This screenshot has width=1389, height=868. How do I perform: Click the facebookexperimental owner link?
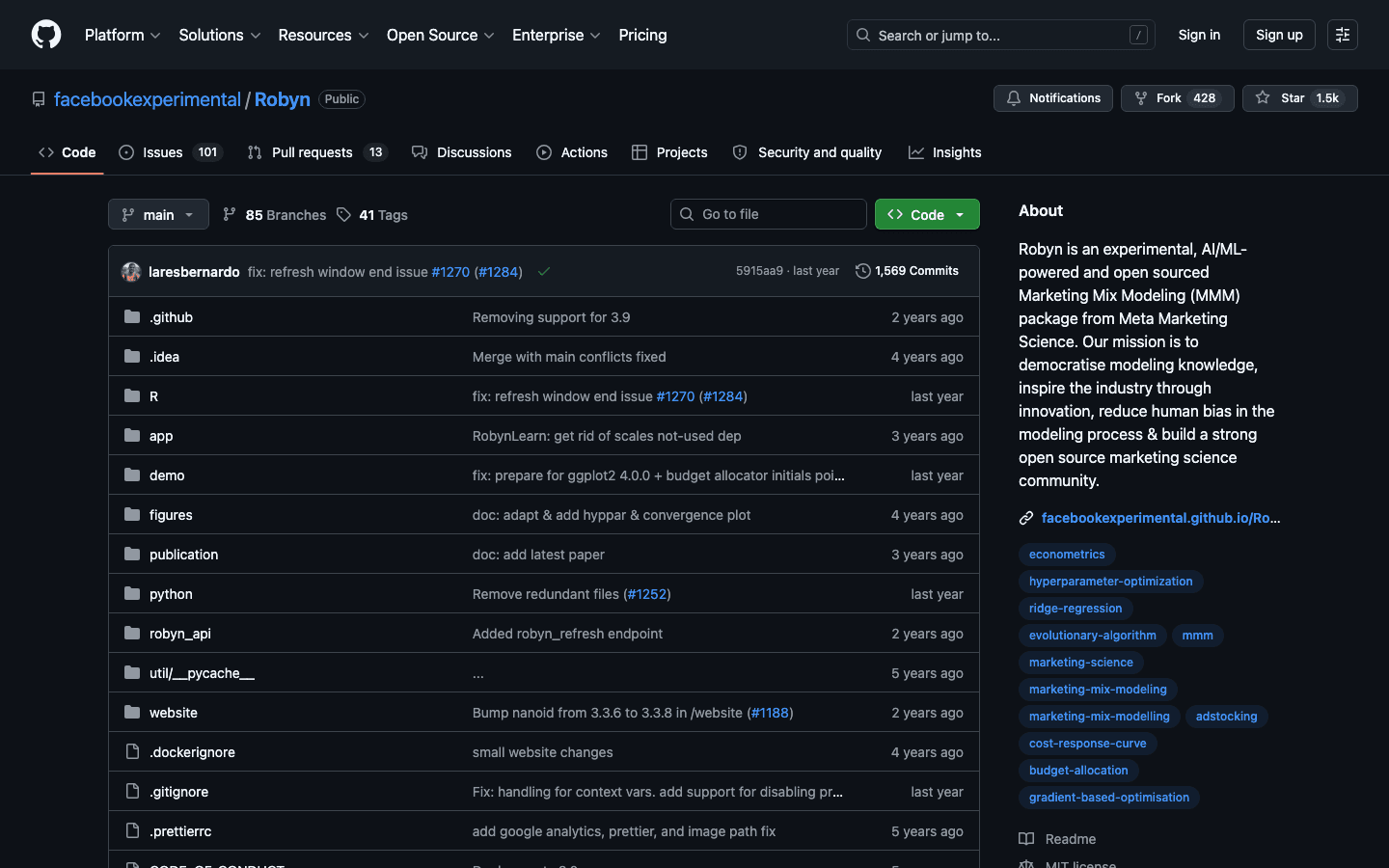[148, 99]
